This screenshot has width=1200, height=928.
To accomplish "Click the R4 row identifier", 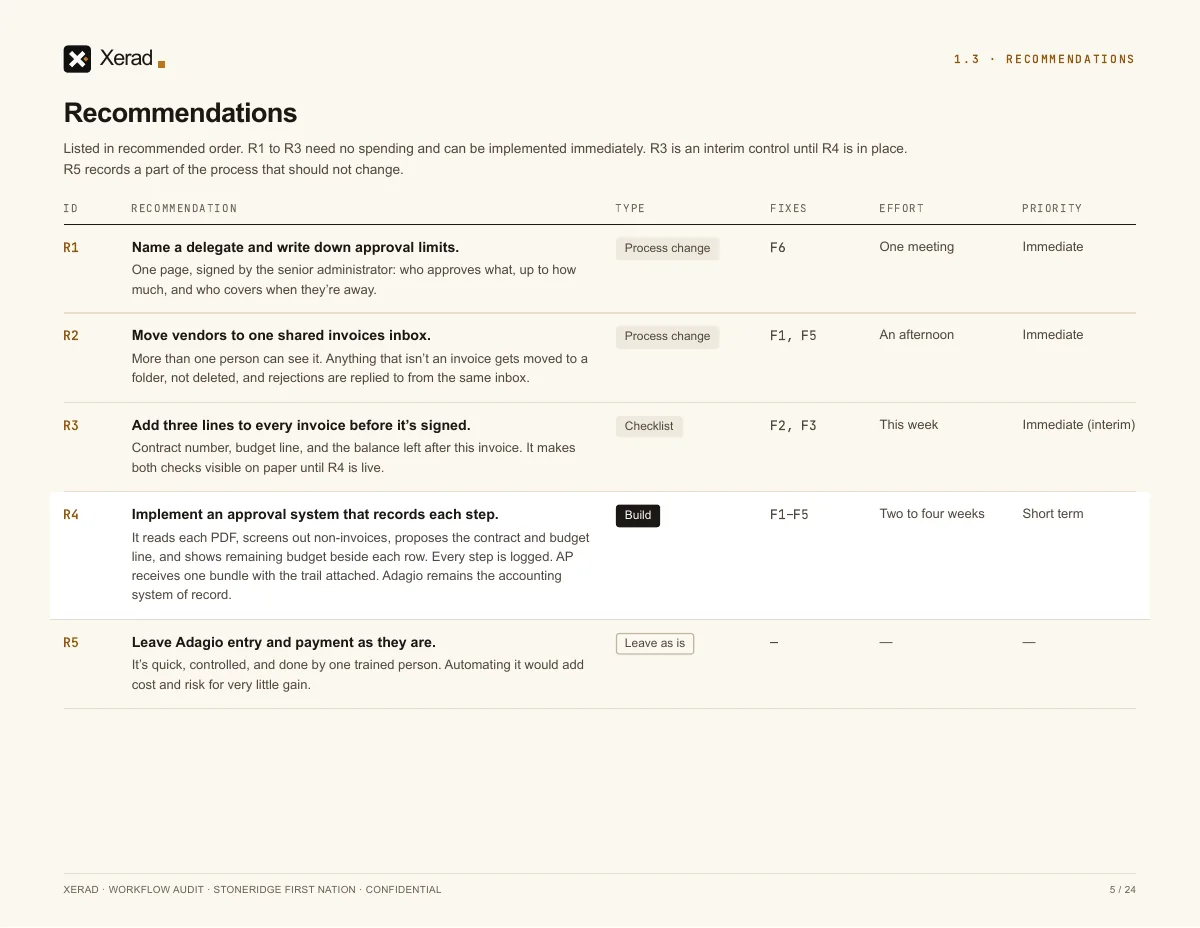I will (71, 515).
